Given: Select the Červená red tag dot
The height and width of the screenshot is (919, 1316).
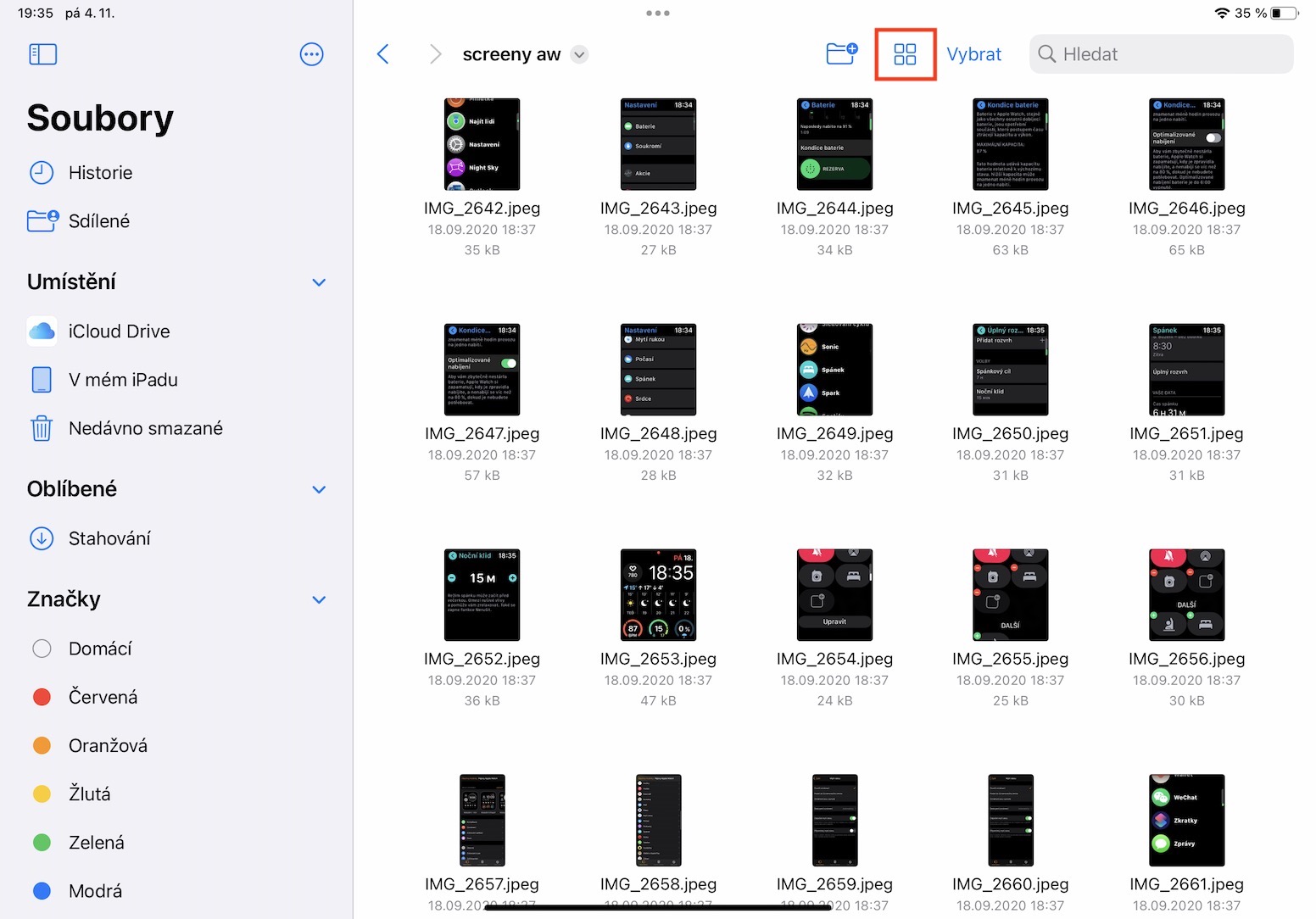Looking at the screenshot, I should (42, 697).
